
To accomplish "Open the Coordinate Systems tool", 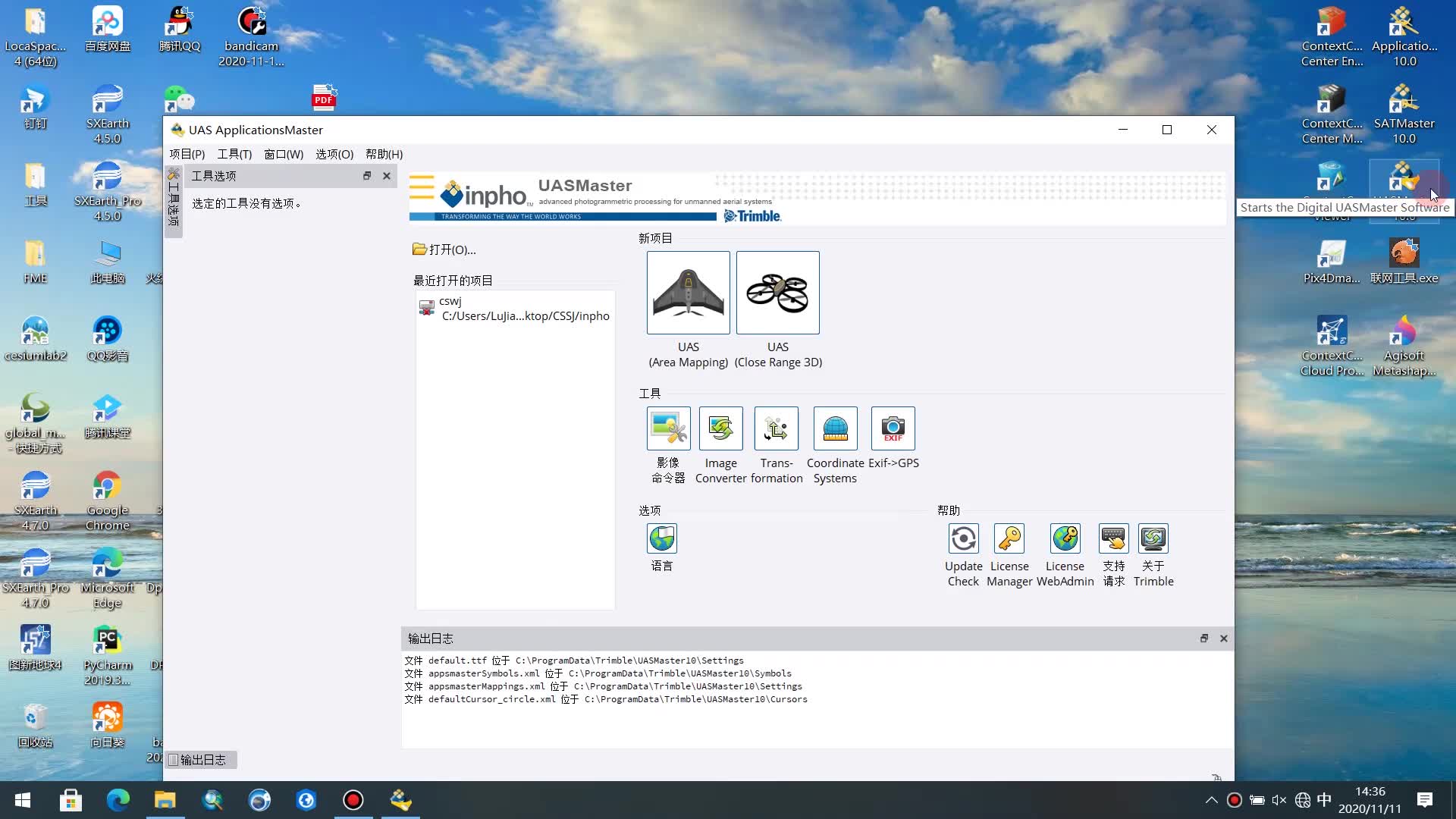I will click(835, 428).
